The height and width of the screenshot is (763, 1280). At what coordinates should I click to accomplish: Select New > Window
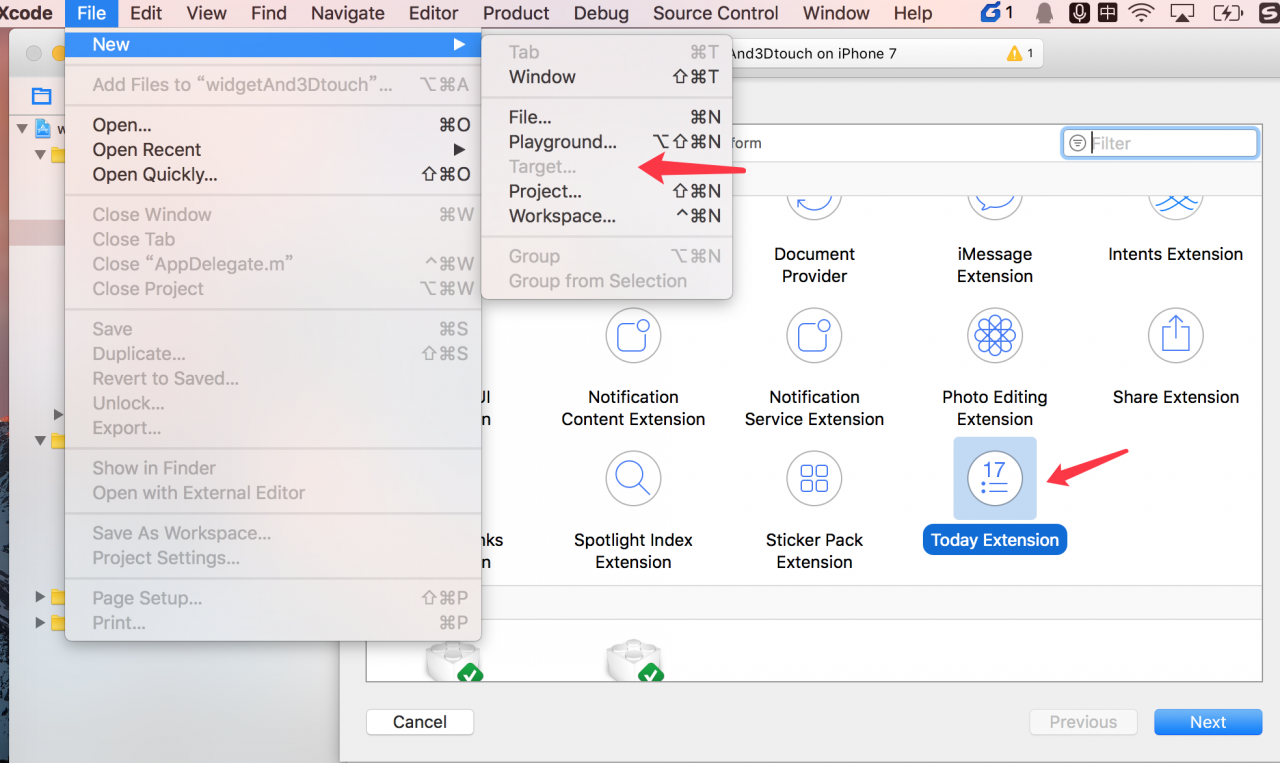coord(607,77)
